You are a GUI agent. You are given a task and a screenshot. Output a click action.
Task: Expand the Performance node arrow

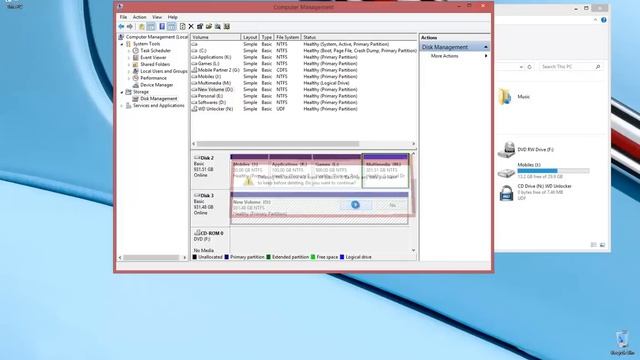pos(129,78)
